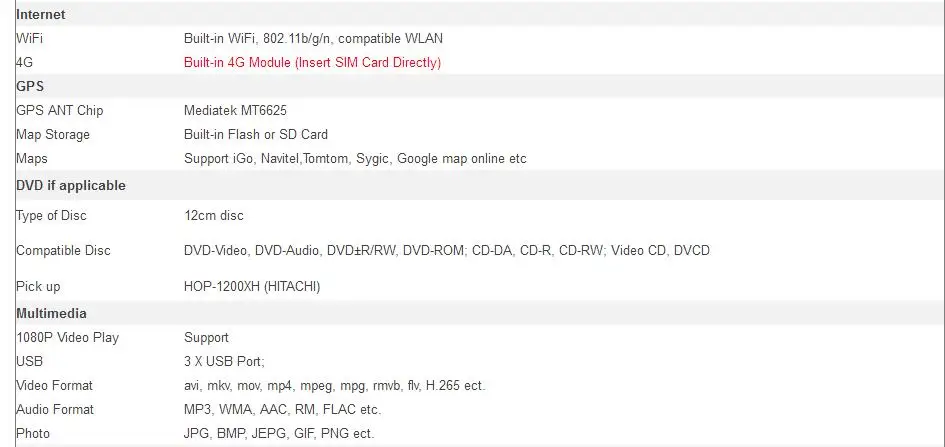Click the Multimedia section header

(x=51, y=313)
